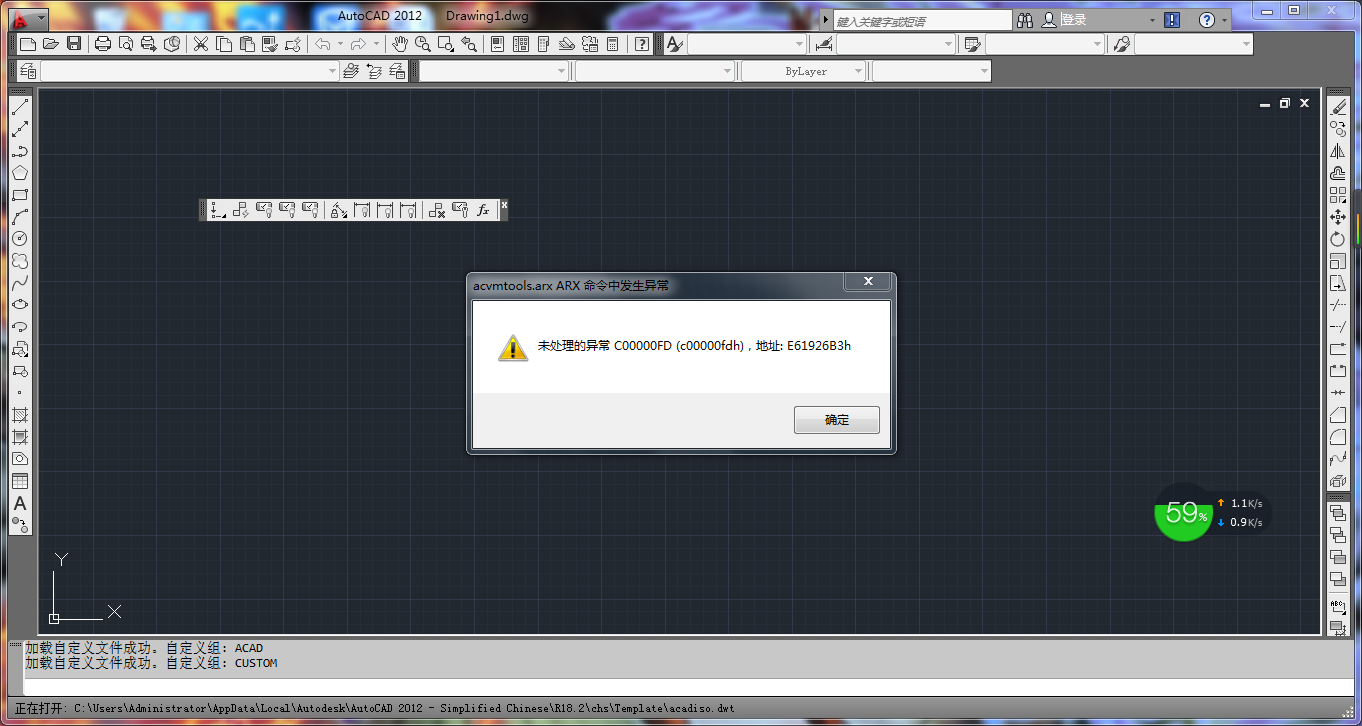Create a new drawing with the New icon

(28, 44)
